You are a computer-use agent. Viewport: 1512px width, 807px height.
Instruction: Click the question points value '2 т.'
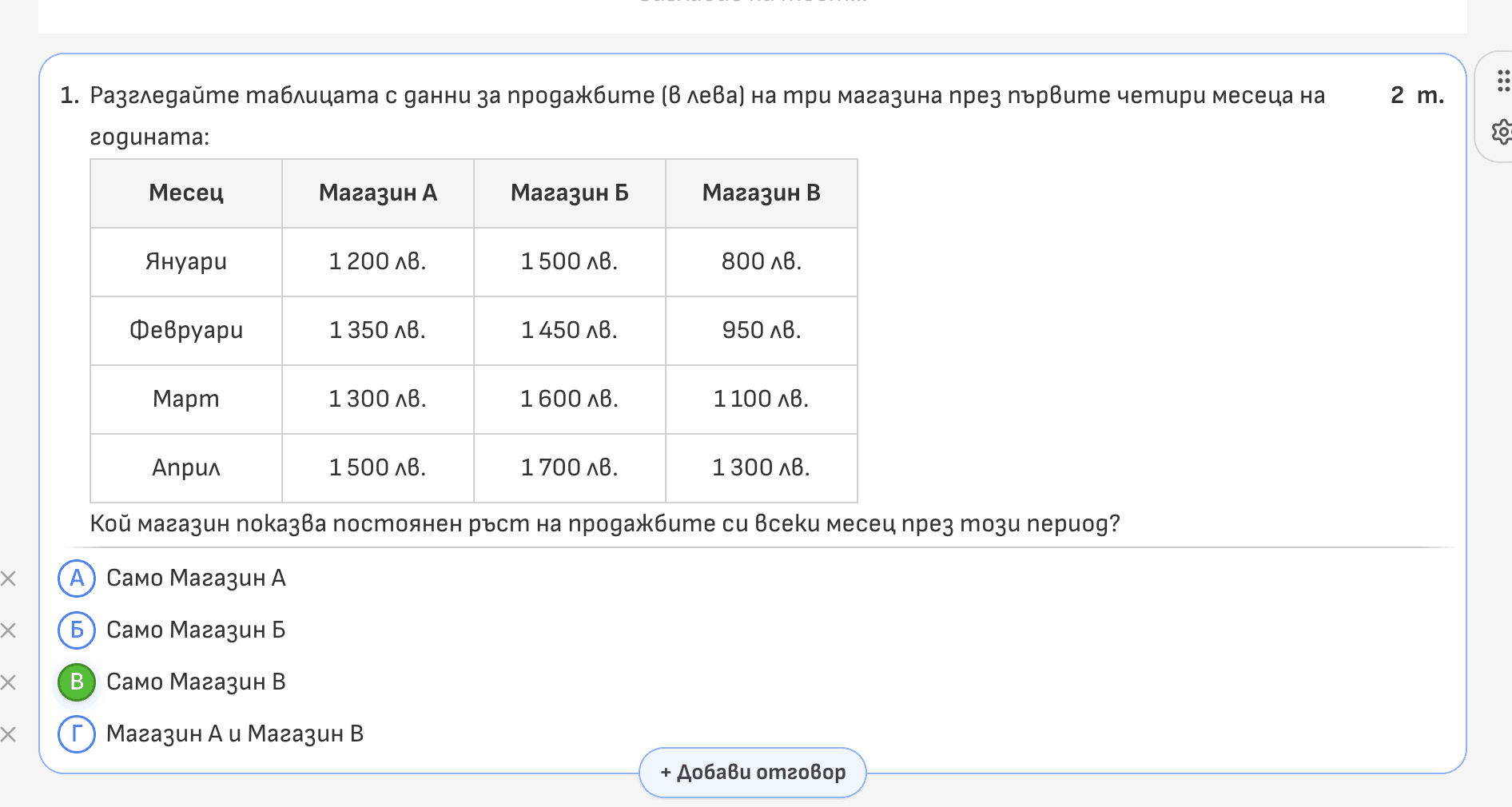point(1417,96)
